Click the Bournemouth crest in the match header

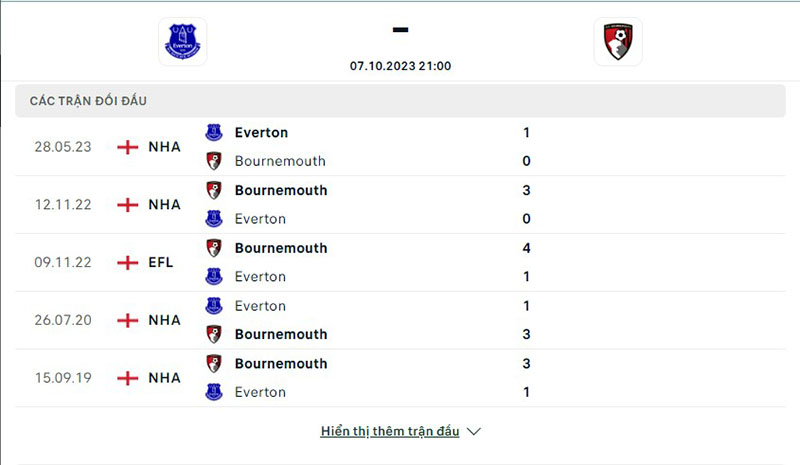point(618,42)
